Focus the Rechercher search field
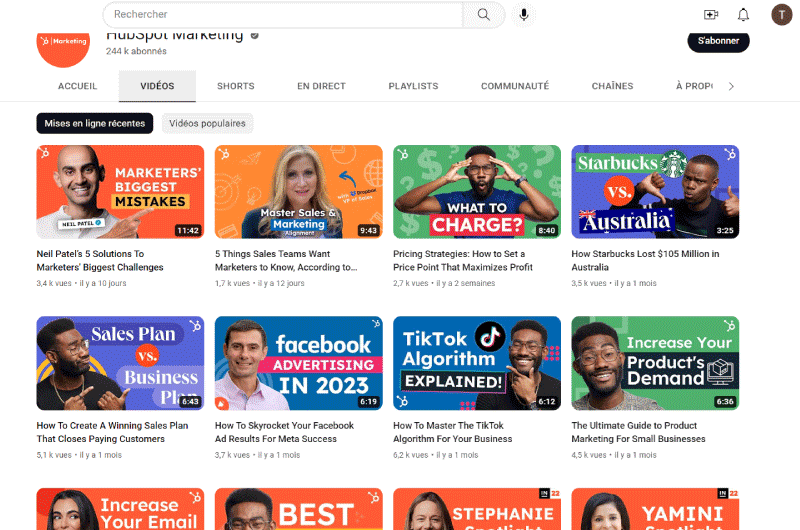The height and width of the screenshot is (530, 800). click(x=283, y=14)
